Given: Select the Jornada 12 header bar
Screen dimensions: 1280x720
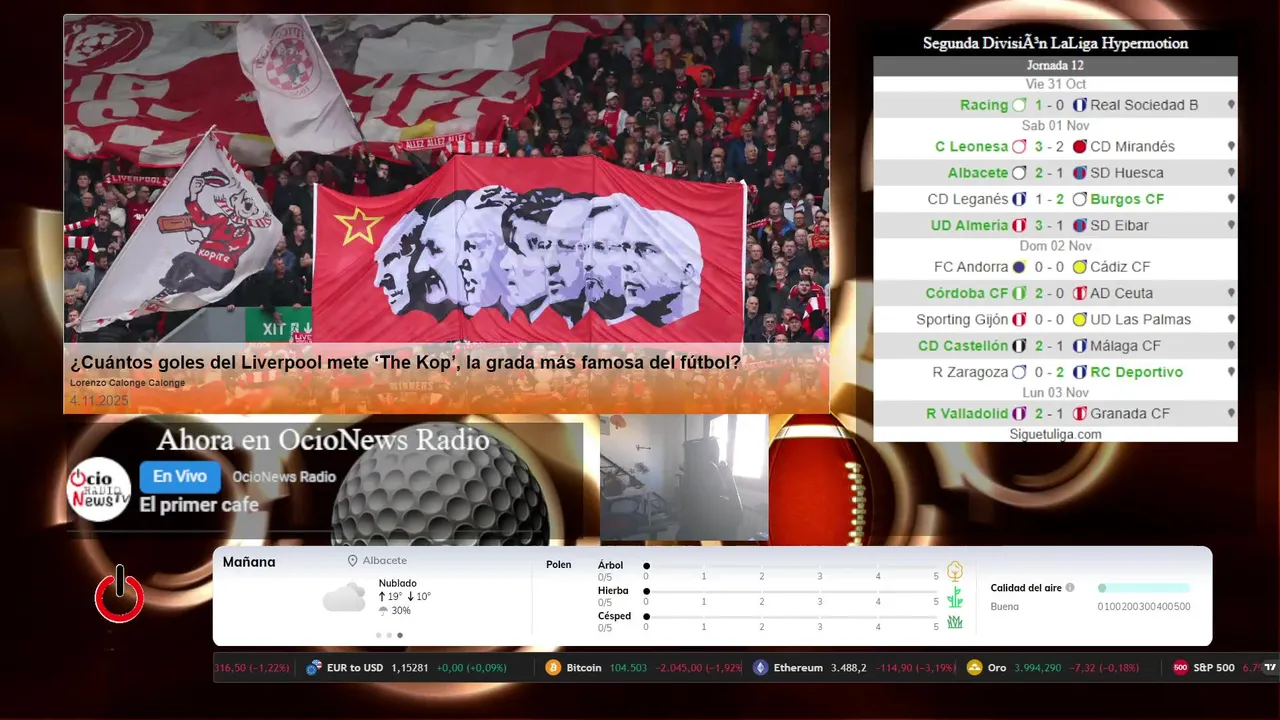Looking at the screenshot, I should (x=1055, y=66).
